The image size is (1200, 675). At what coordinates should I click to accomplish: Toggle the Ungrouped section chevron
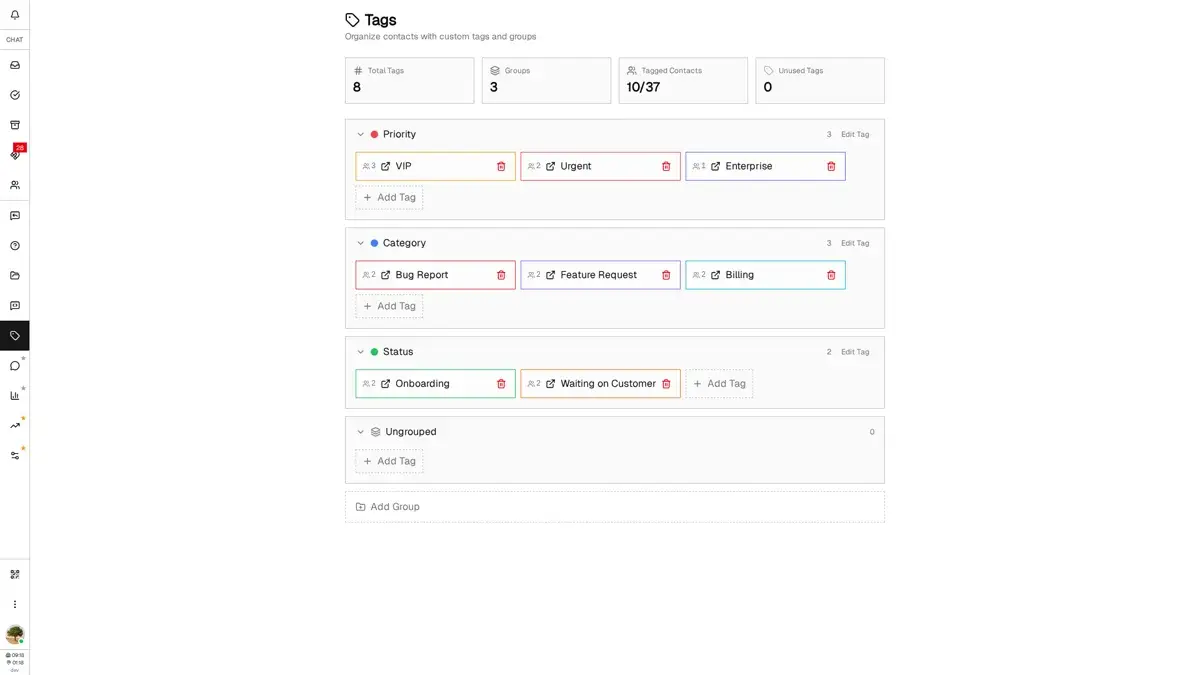tap(361, 432)
